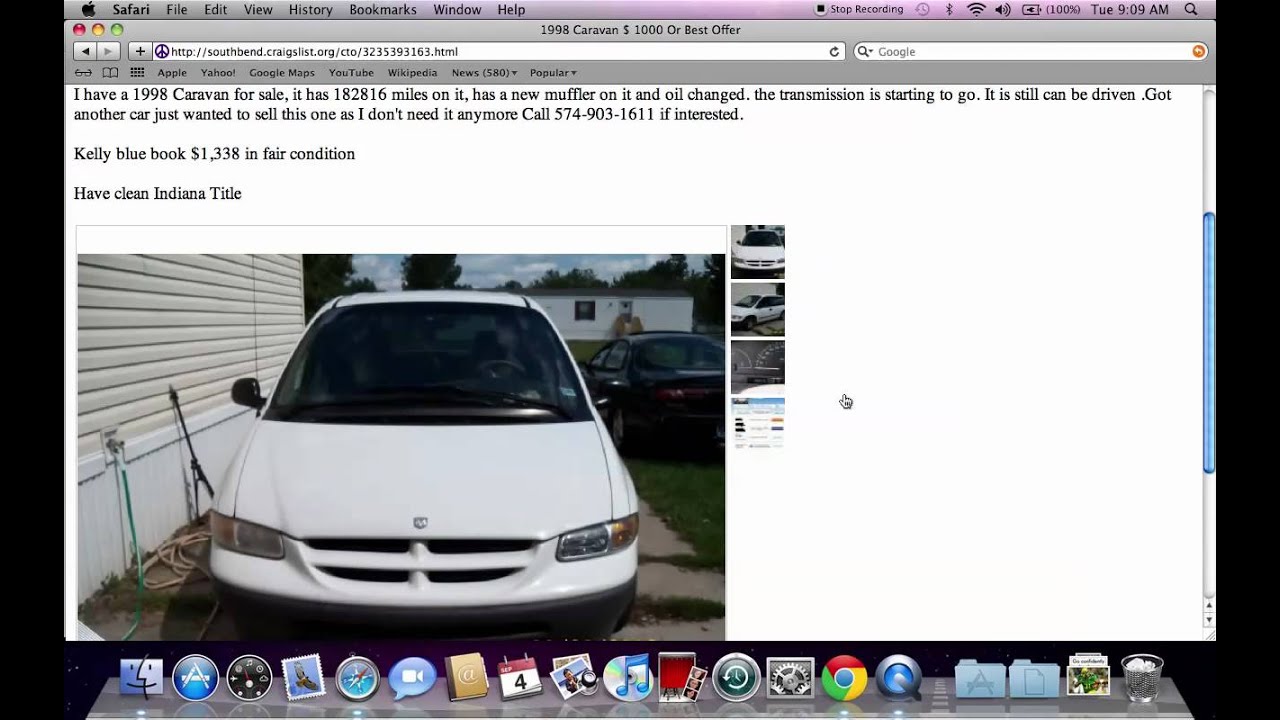1280x720 pixels.
Task: Select fourth thumbnail of blue book page
Action: tap(758, 424)
